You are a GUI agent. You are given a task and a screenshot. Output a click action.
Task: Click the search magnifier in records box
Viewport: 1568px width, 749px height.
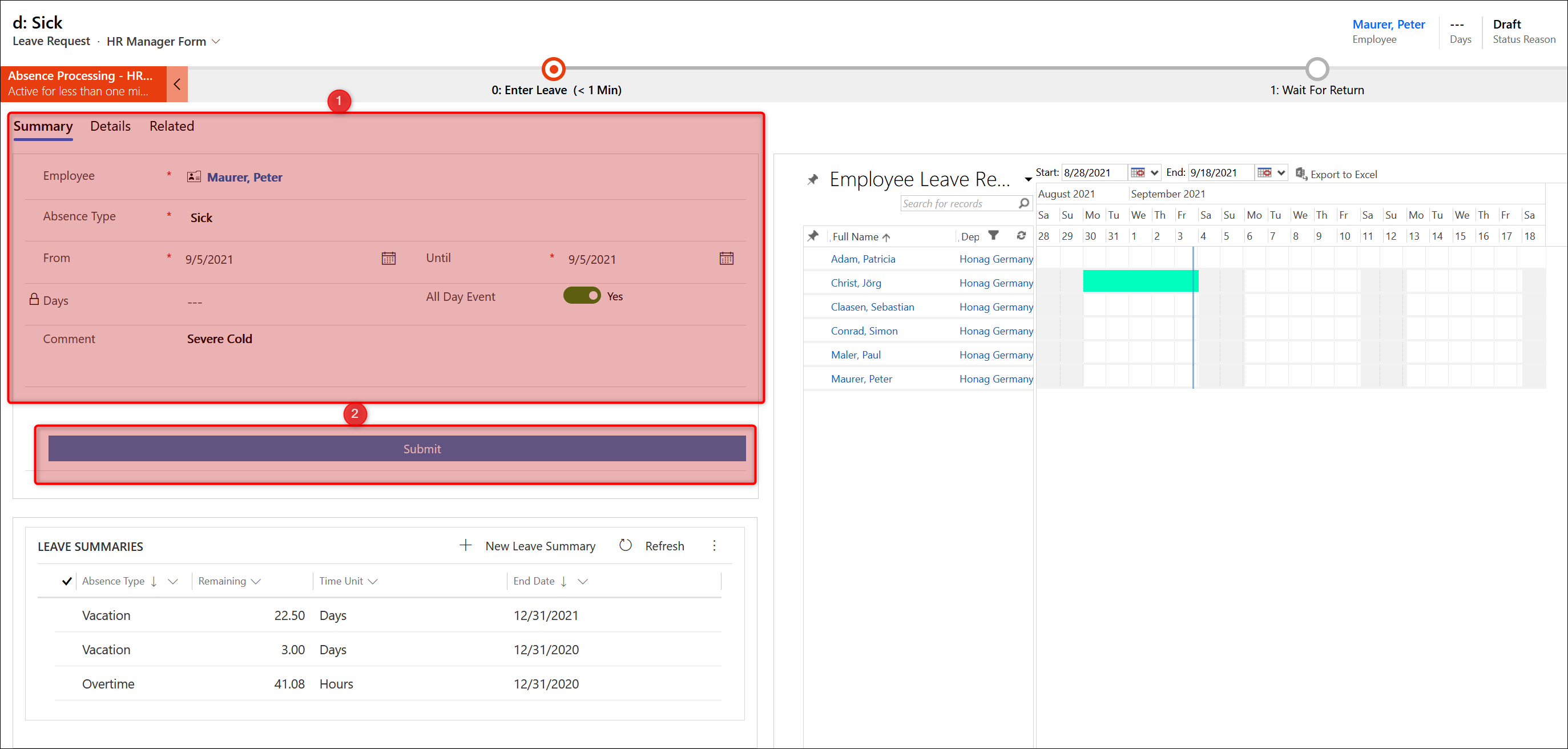point(1024,203)
